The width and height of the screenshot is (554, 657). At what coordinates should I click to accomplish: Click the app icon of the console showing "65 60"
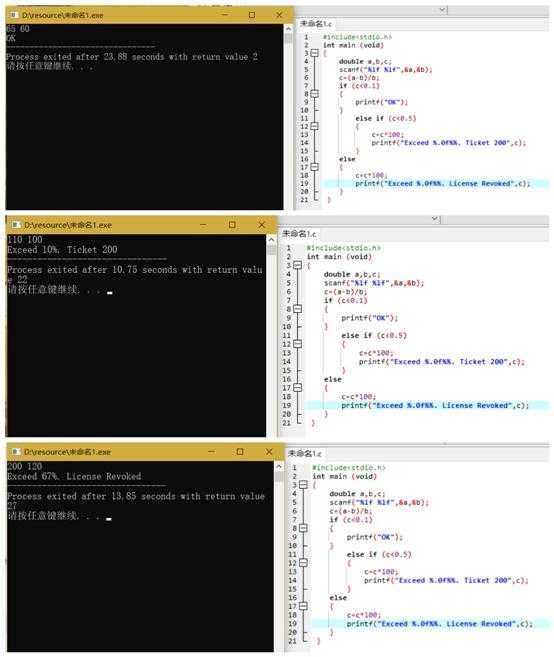(x=15, y=15)
